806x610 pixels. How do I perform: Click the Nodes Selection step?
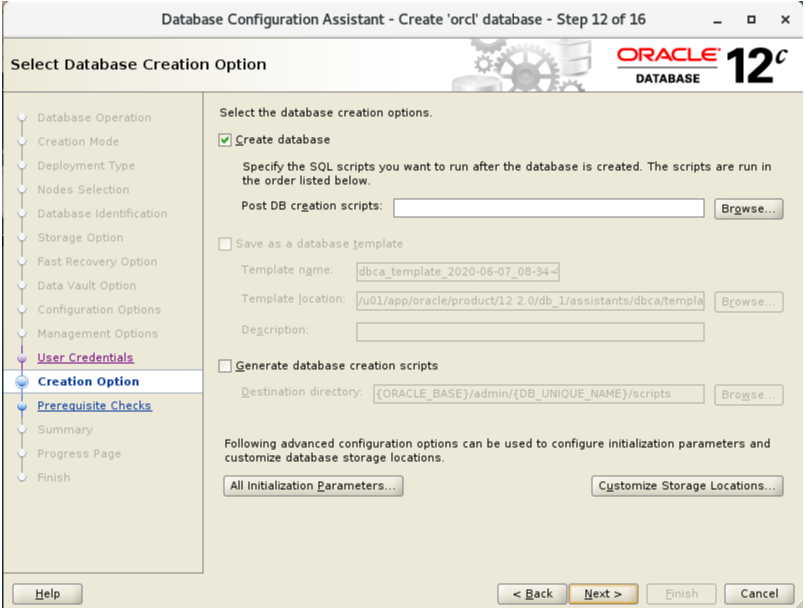(x=83, y=190)
